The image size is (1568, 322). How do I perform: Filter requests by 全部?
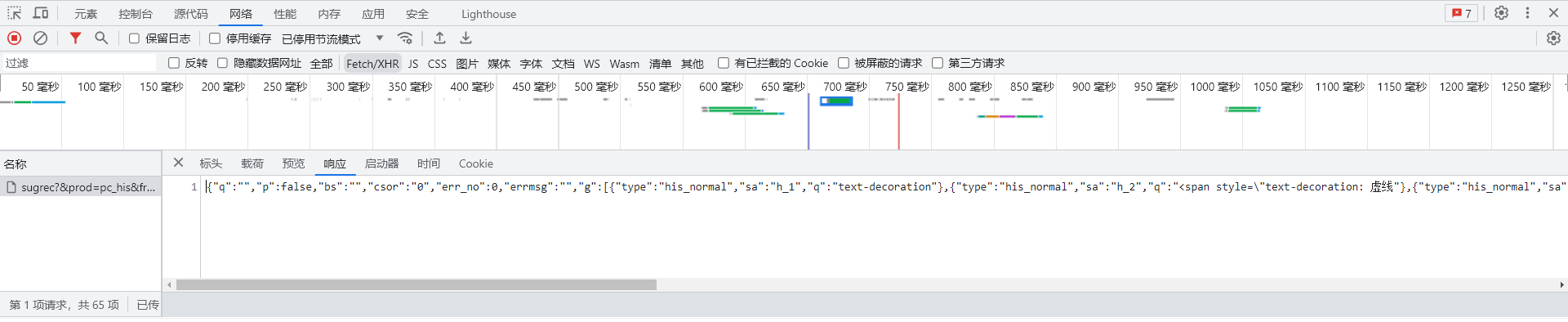coord(322,63)
